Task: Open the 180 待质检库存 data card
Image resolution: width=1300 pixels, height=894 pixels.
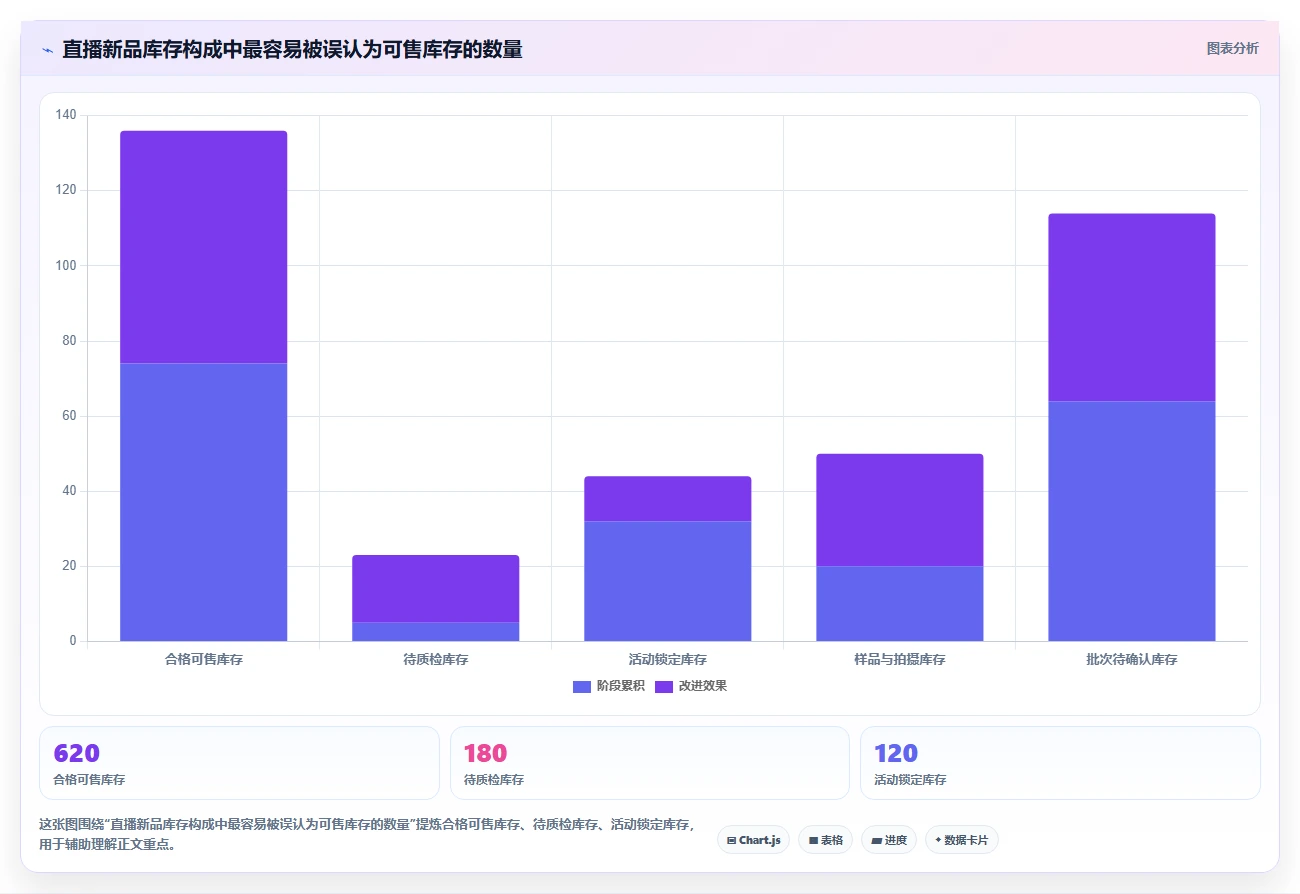Action: point(650,763)
